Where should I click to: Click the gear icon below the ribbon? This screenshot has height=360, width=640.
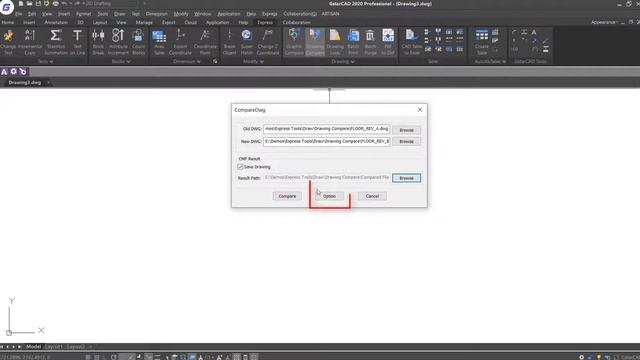point(13,71)
